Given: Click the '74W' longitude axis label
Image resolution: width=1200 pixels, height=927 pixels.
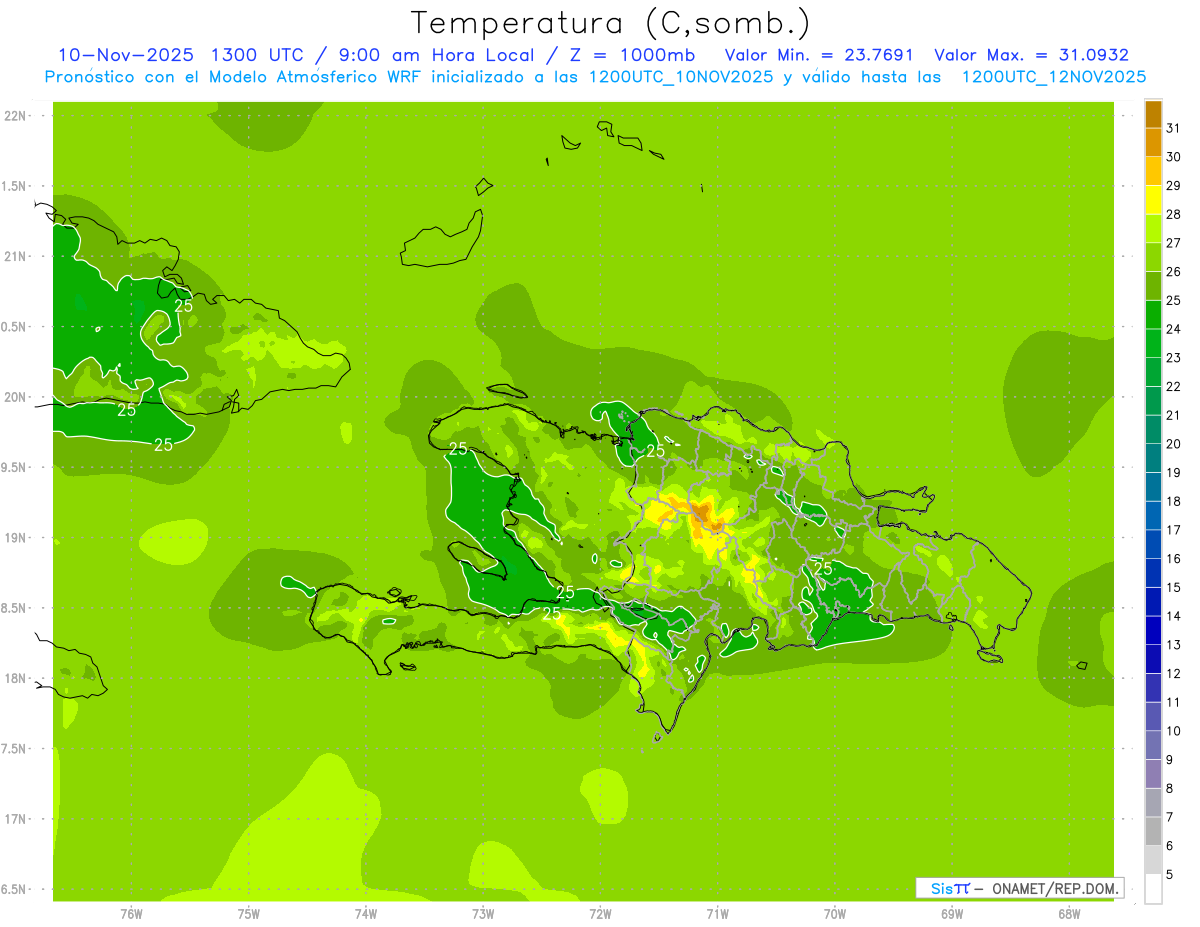Looking at the screenshot, I should point(365,913).
